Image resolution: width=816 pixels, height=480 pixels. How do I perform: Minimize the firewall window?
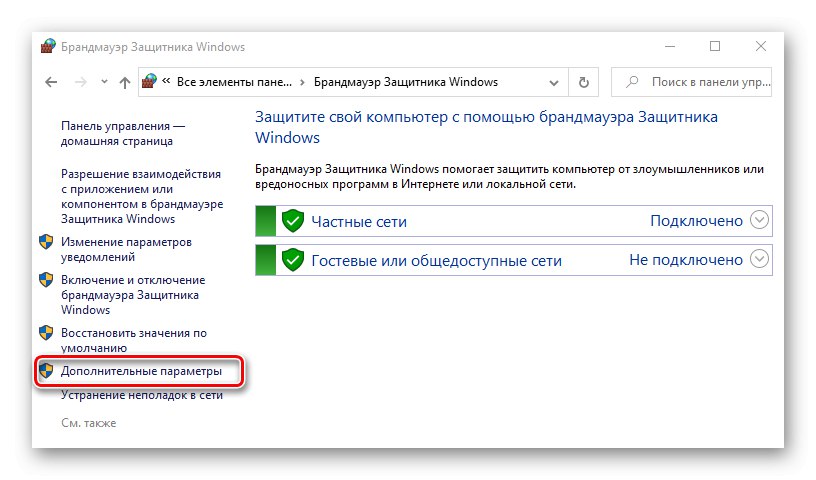pyautogui.click(x=670, y=46)
